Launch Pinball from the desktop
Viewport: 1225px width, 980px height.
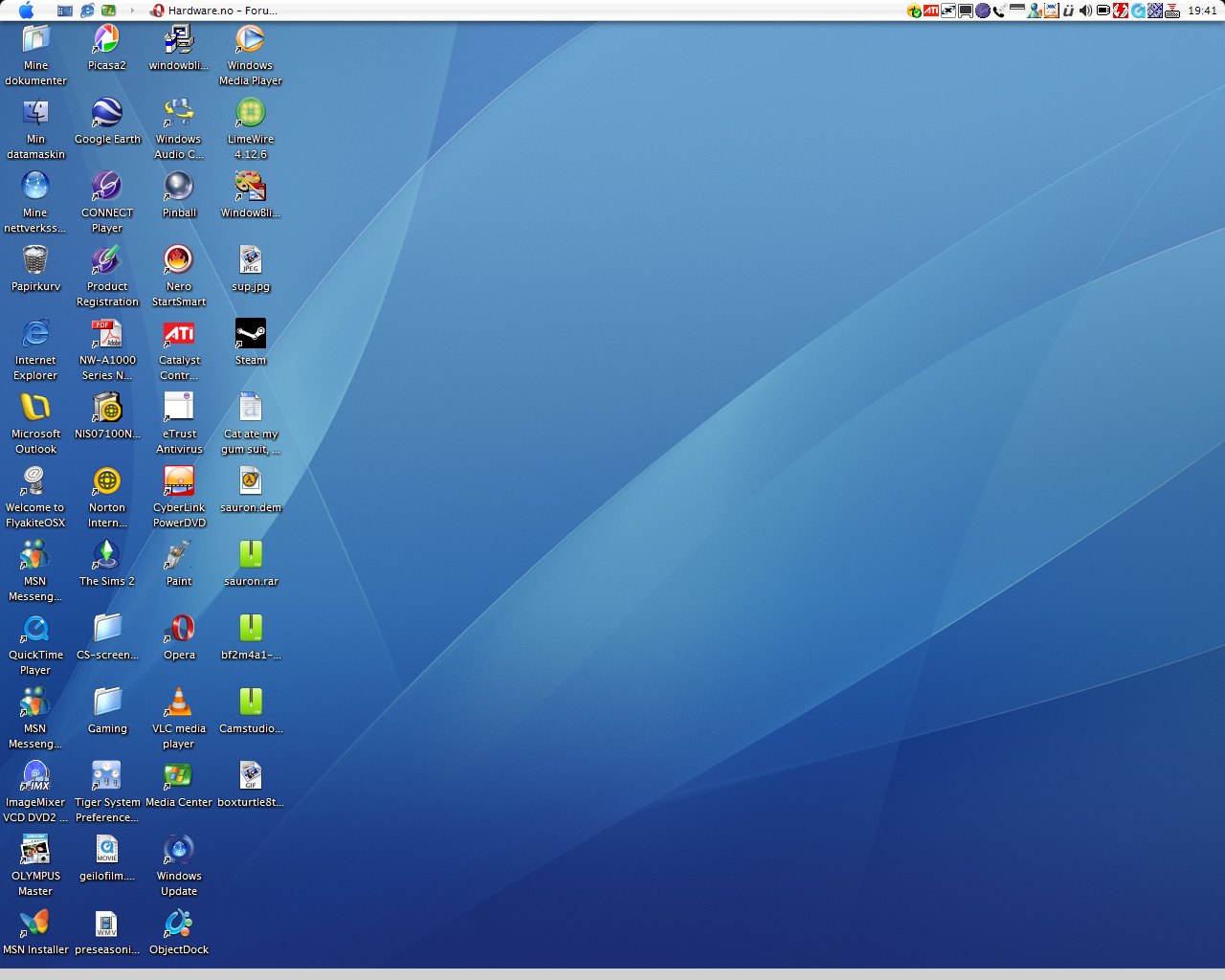[x=179, y=188]
